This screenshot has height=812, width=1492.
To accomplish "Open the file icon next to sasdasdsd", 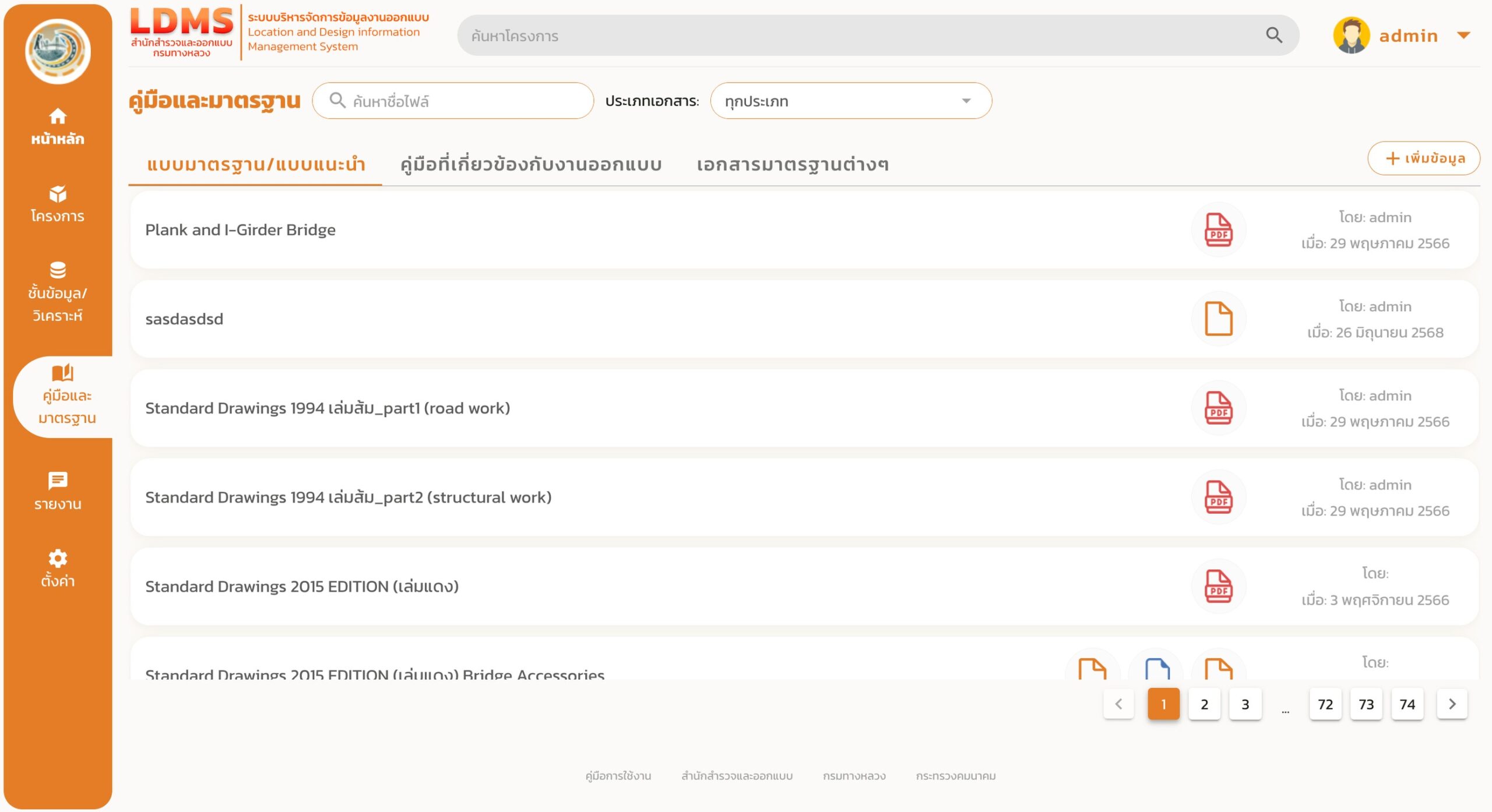I will click(1218, 319).
